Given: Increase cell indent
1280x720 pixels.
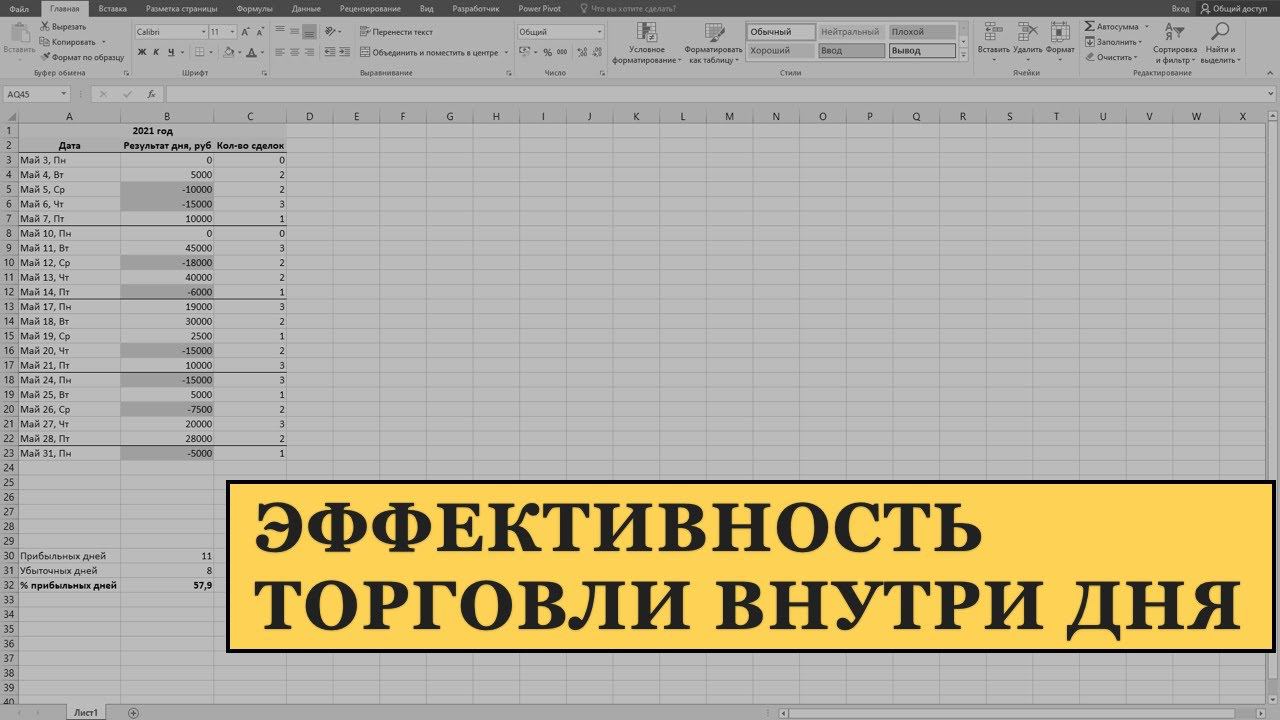Looking at the screenshot, I should point(346,51).
